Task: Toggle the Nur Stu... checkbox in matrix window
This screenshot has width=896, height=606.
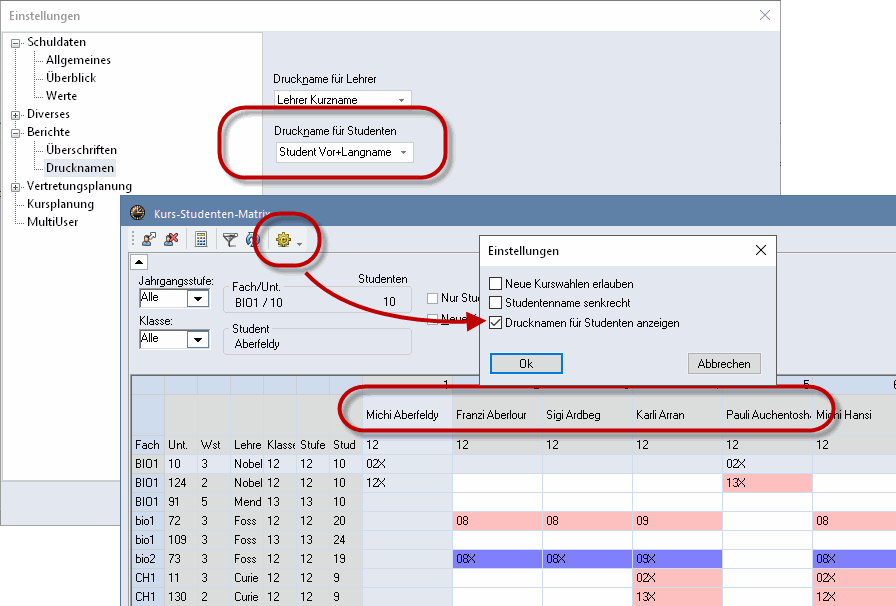Action: point(433,298)
